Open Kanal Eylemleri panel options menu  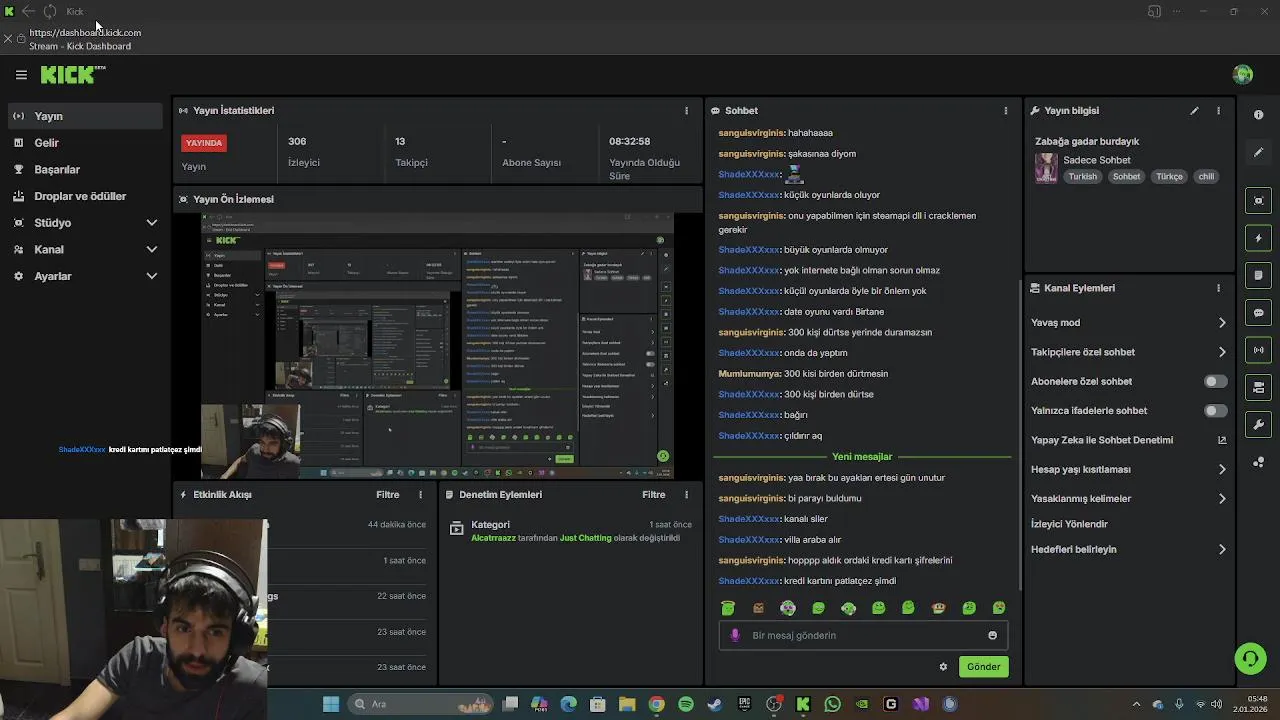[x=1218, y=288]
